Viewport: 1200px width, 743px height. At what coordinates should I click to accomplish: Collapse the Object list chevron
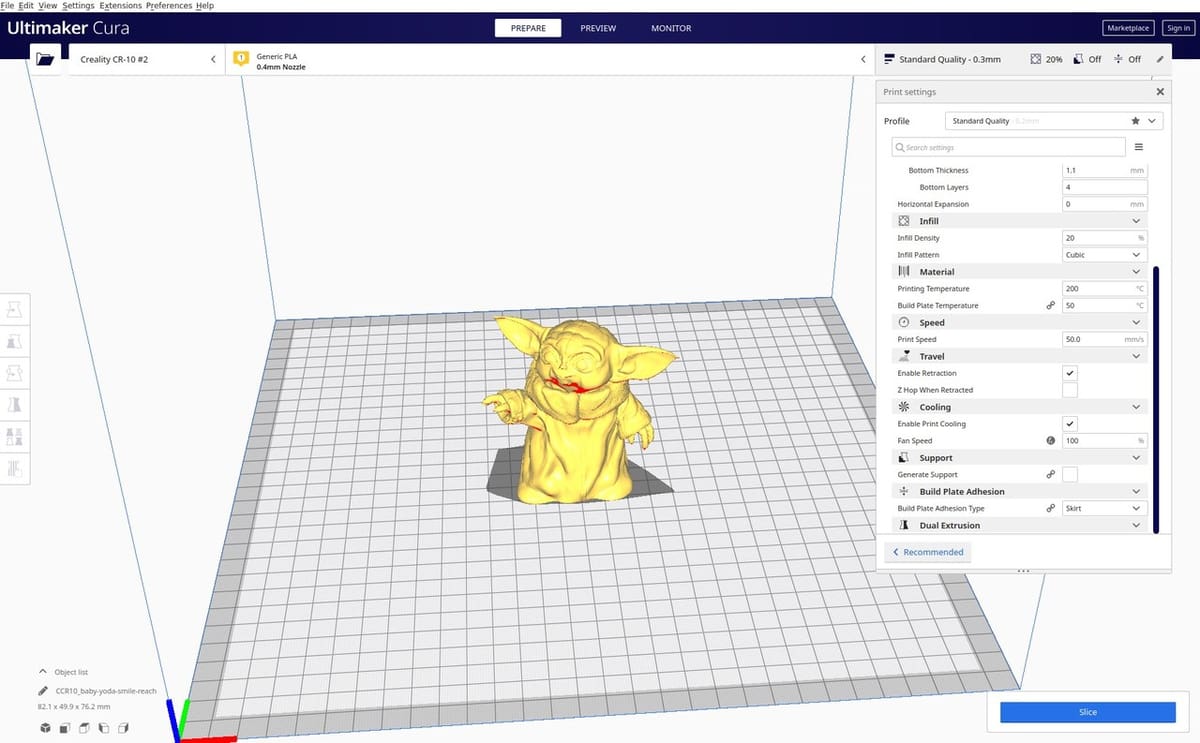point(43,672)
